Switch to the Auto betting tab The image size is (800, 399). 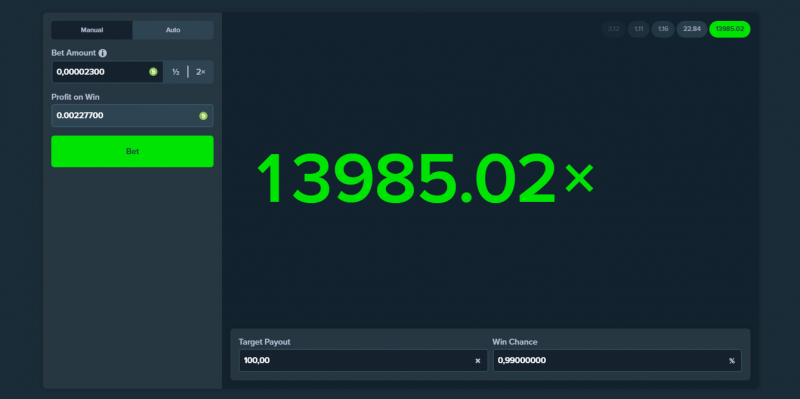point(173,30)
